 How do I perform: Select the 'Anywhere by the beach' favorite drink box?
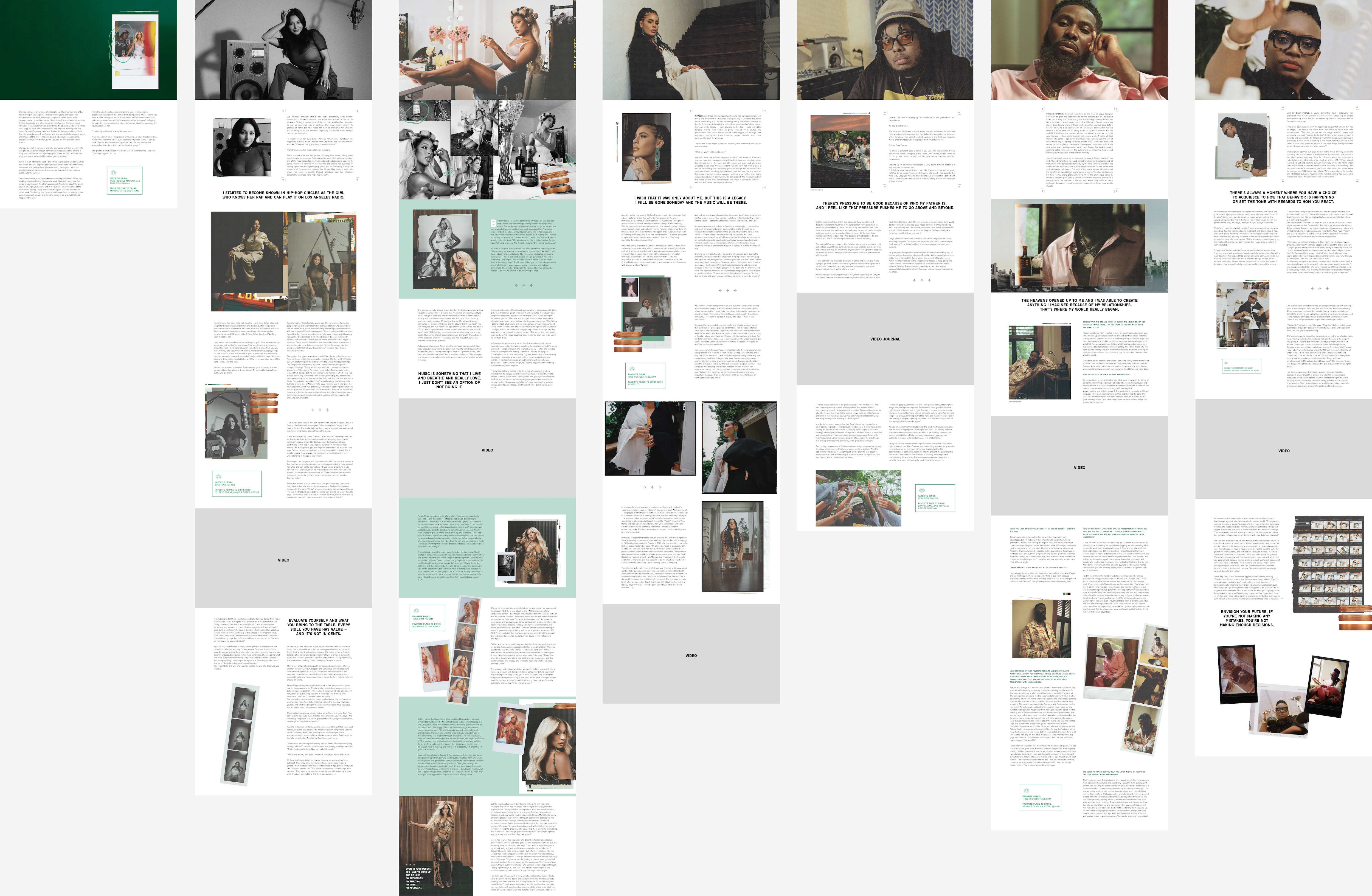pyautogui.click(x=427, y=617)
